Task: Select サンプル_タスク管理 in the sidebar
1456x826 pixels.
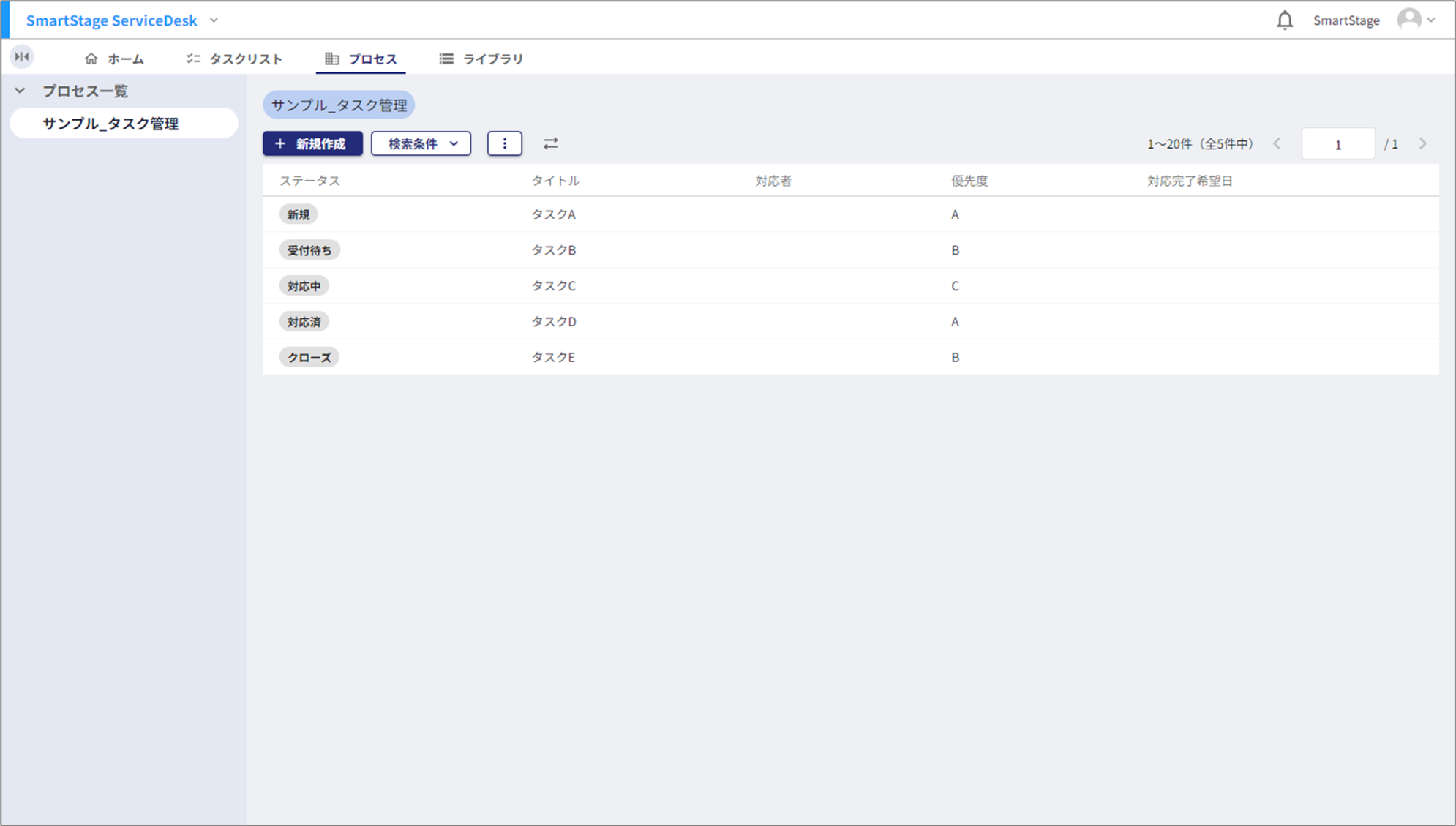Action: [x=110, y=124]
